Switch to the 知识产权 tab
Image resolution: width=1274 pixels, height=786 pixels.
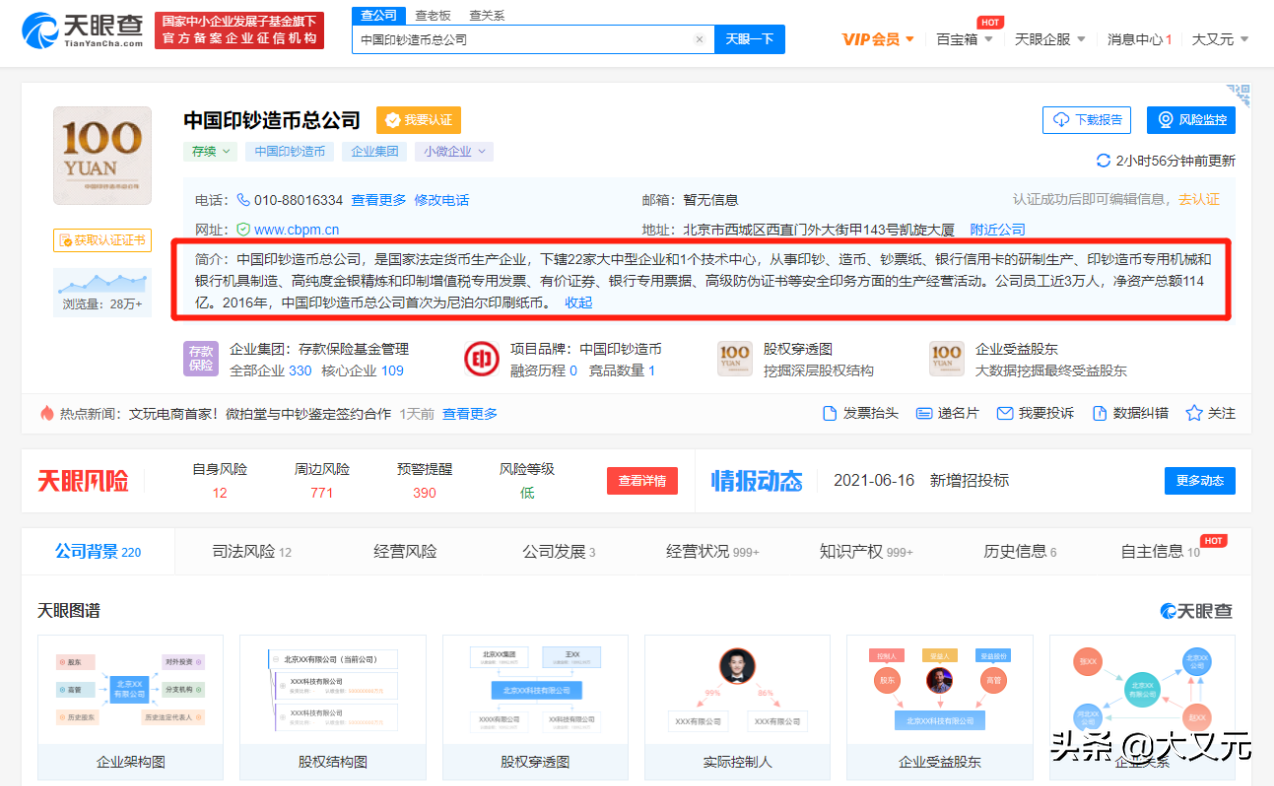(x=866, y=551)
